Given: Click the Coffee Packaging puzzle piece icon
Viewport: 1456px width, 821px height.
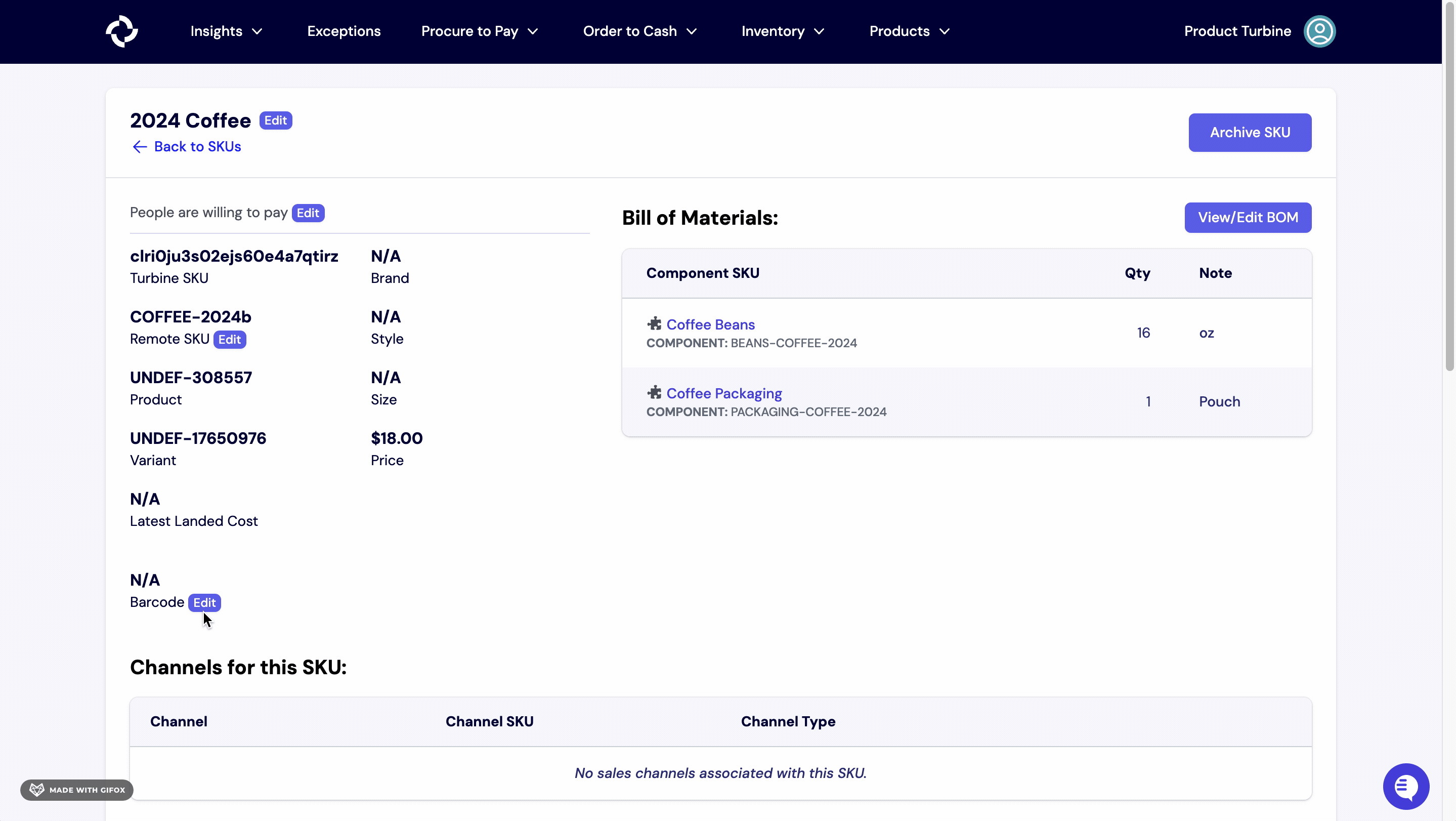Looking at the screenshot, I should pos(654,392).
